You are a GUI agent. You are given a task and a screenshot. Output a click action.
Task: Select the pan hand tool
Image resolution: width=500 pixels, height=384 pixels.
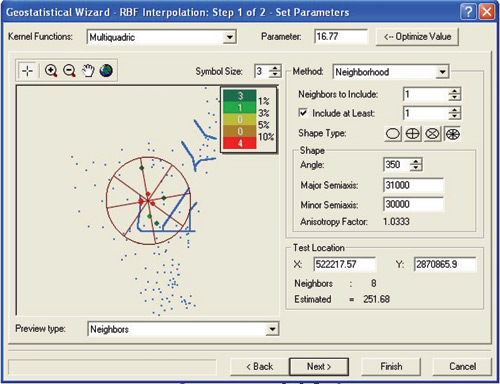[x=88, y=71]
